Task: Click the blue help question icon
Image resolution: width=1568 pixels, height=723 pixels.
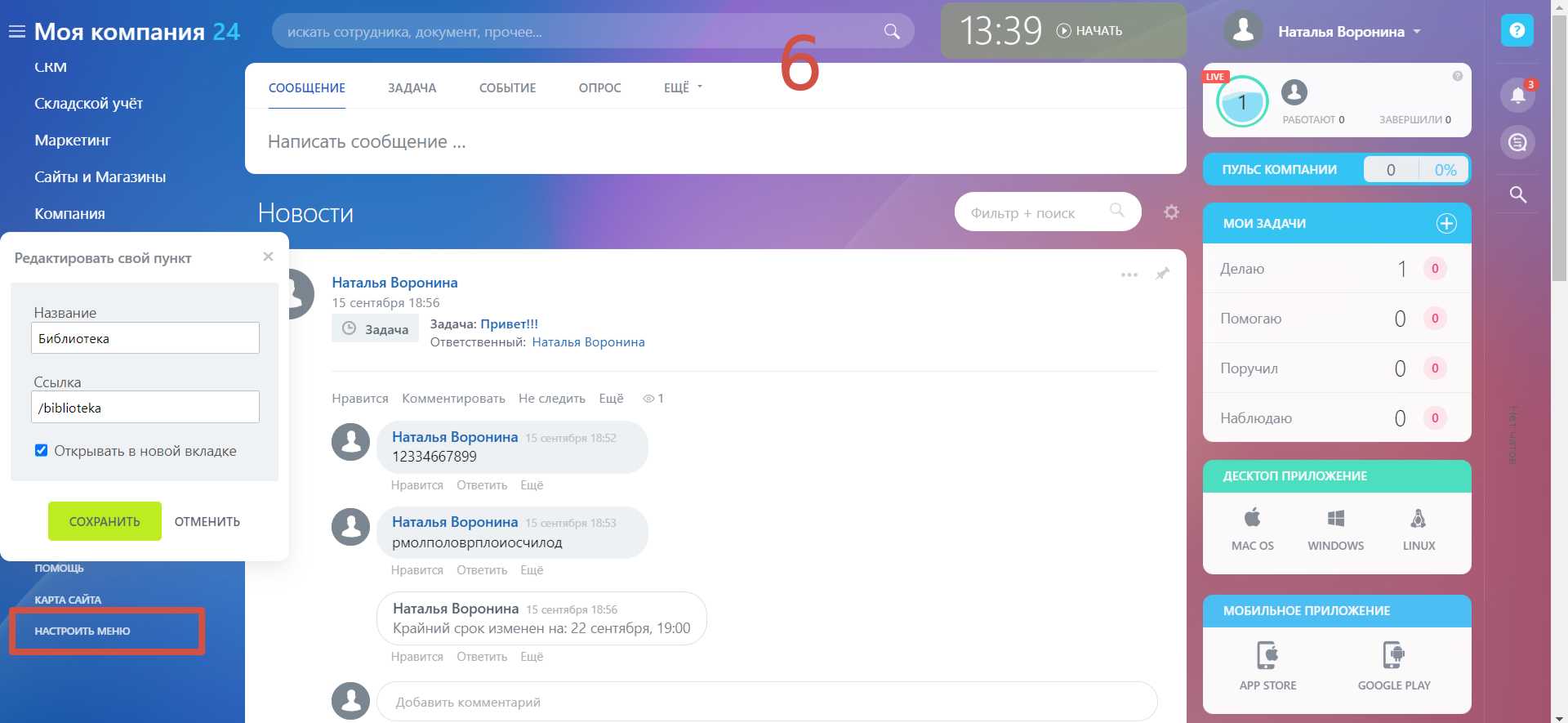Action: (x=1517, y=31)
